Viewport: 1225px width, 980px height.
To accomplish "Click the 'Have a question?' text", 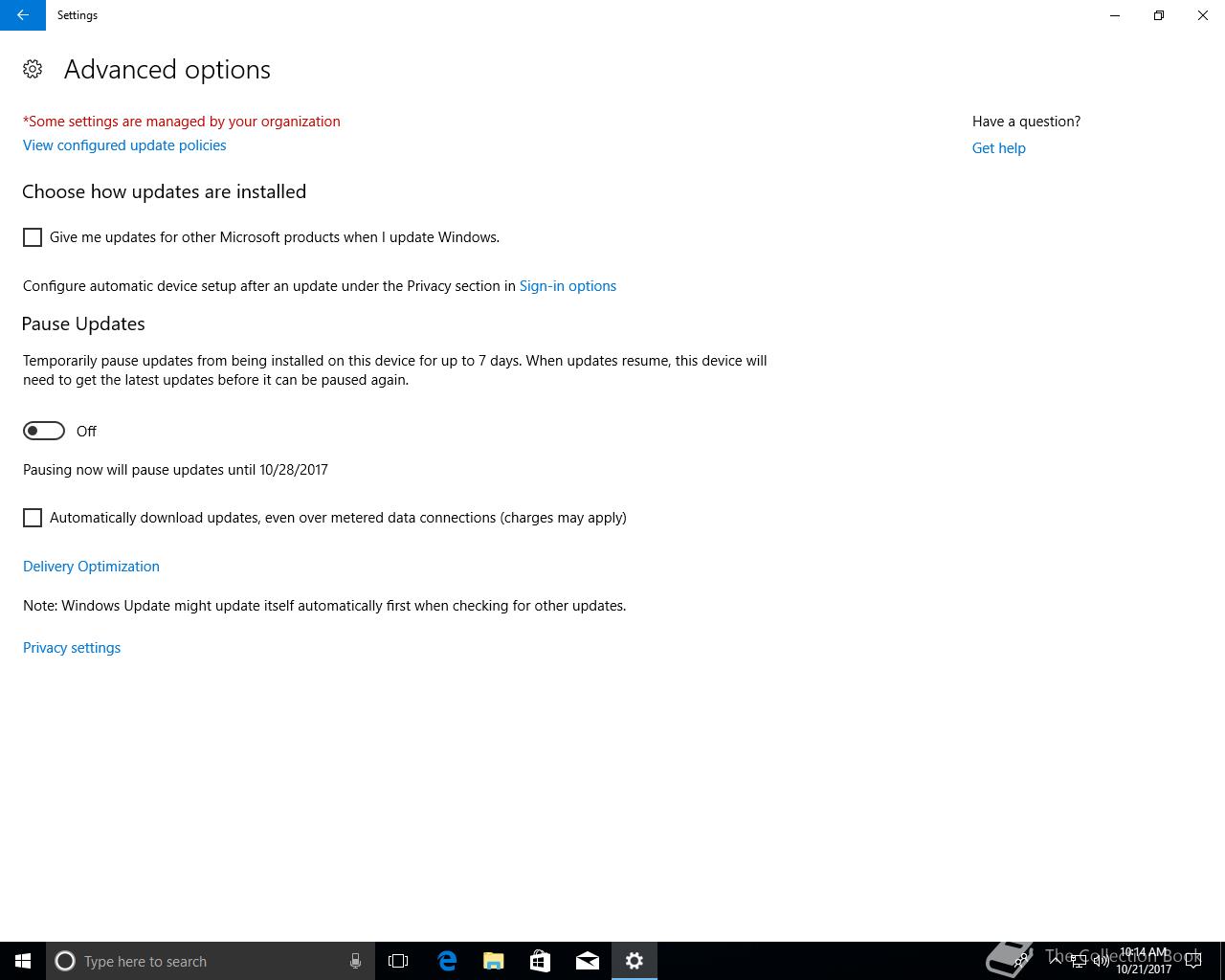I will pyautogui.click(x=1026, y=122).
